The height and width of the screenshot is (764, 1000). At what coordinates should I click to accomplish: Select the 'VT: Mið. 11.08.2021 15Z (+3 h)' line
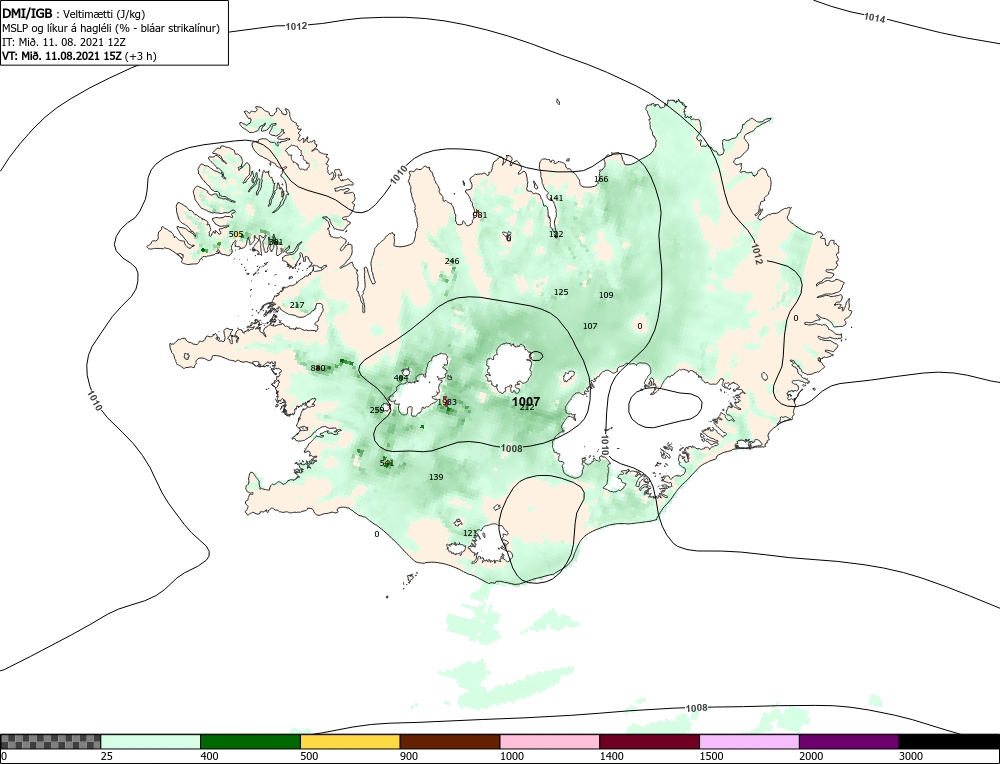click(79, 55)
